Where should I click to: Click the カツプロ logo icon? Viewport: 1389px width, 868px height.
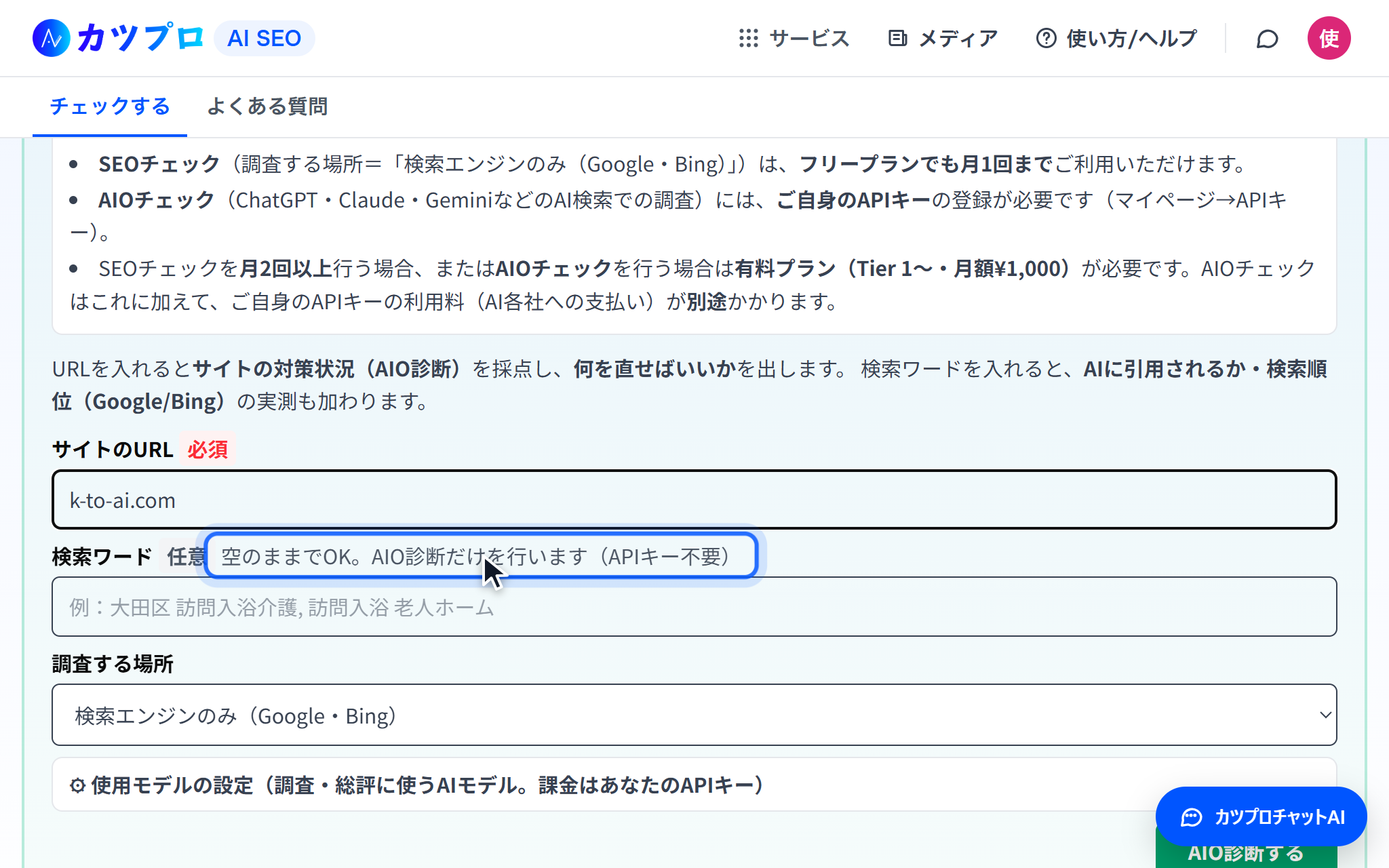pyautogui.click(x=52, y=38)
